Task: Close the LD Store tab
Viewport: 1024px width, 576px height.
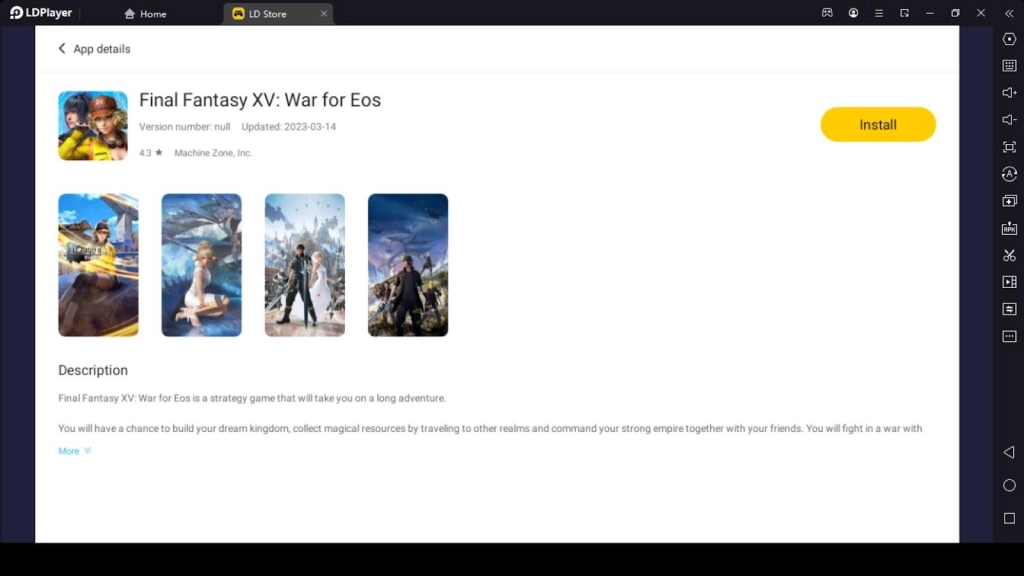Action: (x=323, y=14)
